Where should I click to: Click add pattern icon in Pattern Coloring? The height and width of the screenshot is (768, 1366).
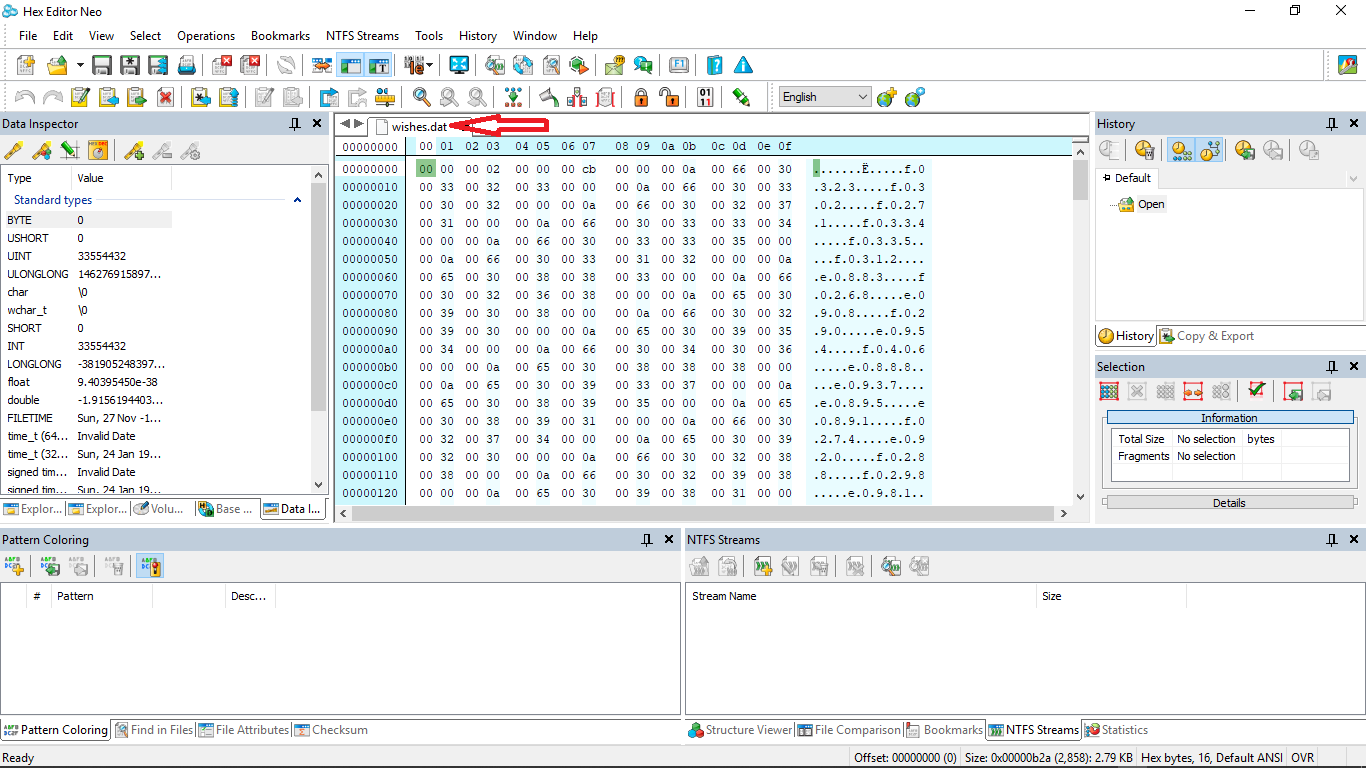click(14, 567)
